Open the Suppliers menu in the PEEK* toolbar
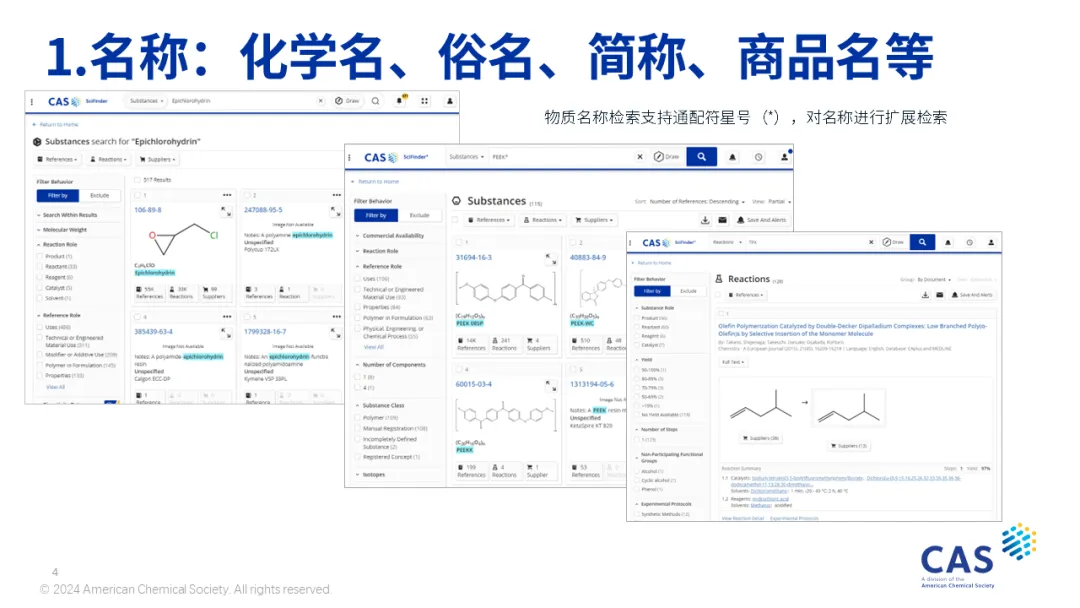 [594, 220]
